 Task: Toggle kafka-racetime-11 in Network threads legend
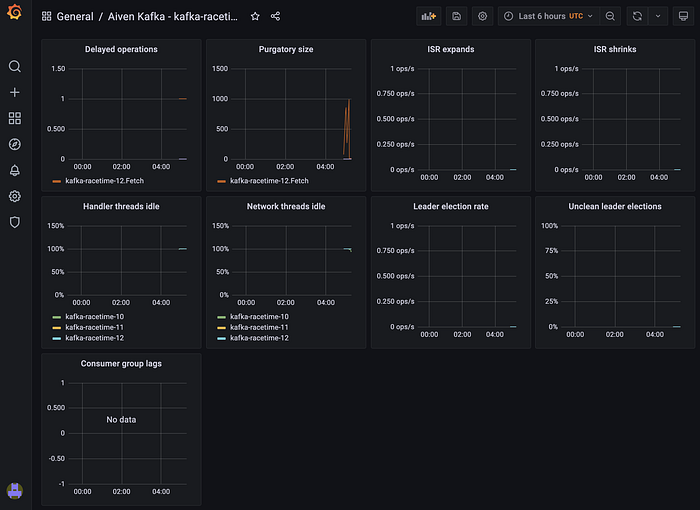tap(259, 327)
